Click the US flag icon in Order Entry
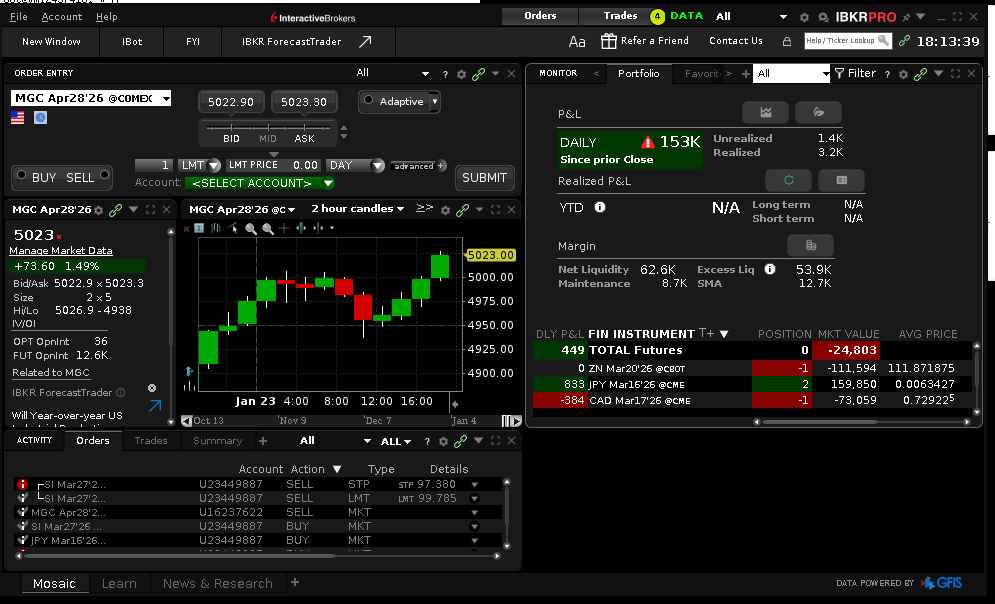995x604 pixels. (18, 117)
